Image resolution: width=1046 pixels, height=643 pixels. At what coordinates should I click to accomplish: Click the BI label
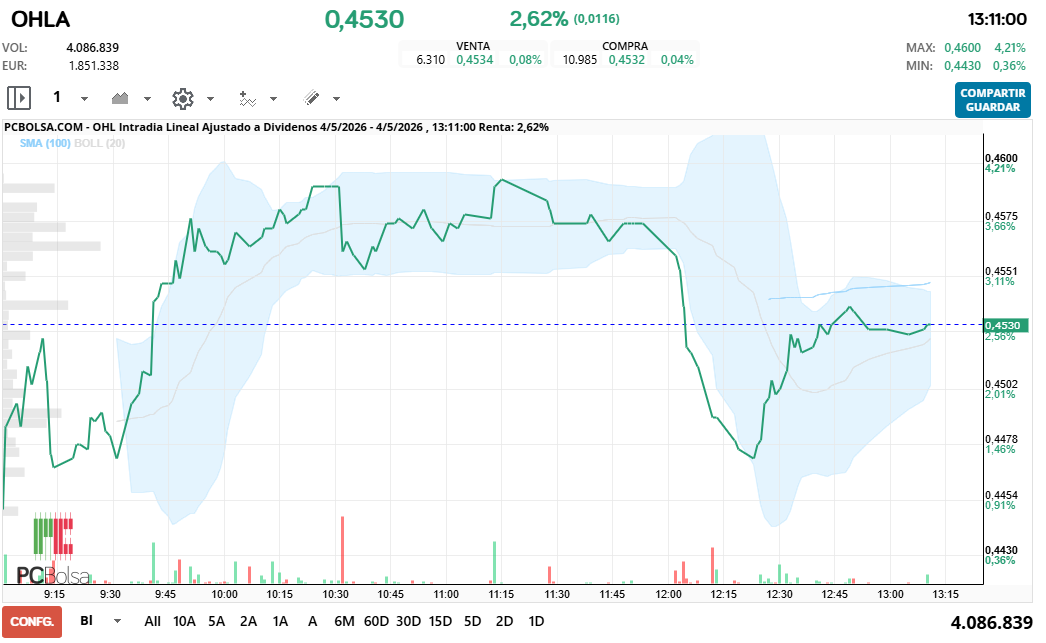86,621
